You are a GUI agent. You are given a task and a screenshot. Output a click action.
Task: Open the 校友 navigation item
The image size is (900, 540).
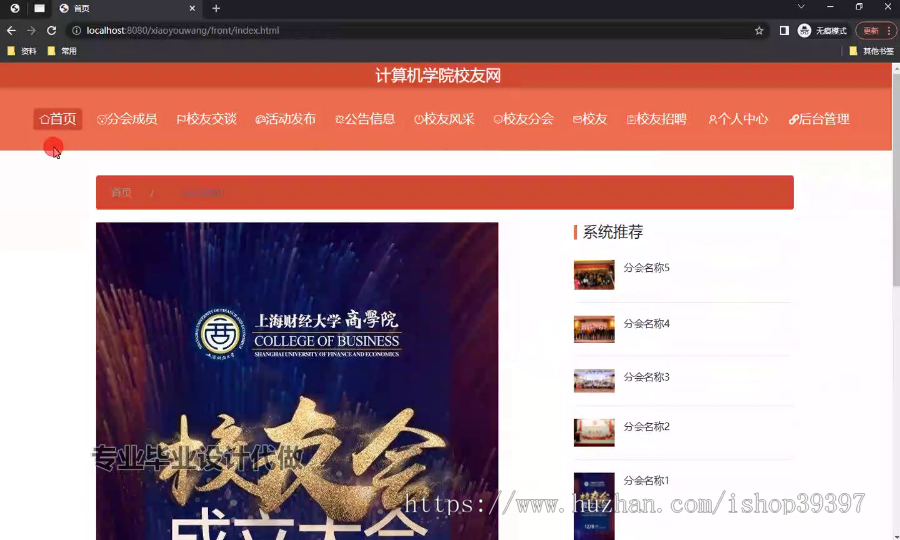(590, 119)
